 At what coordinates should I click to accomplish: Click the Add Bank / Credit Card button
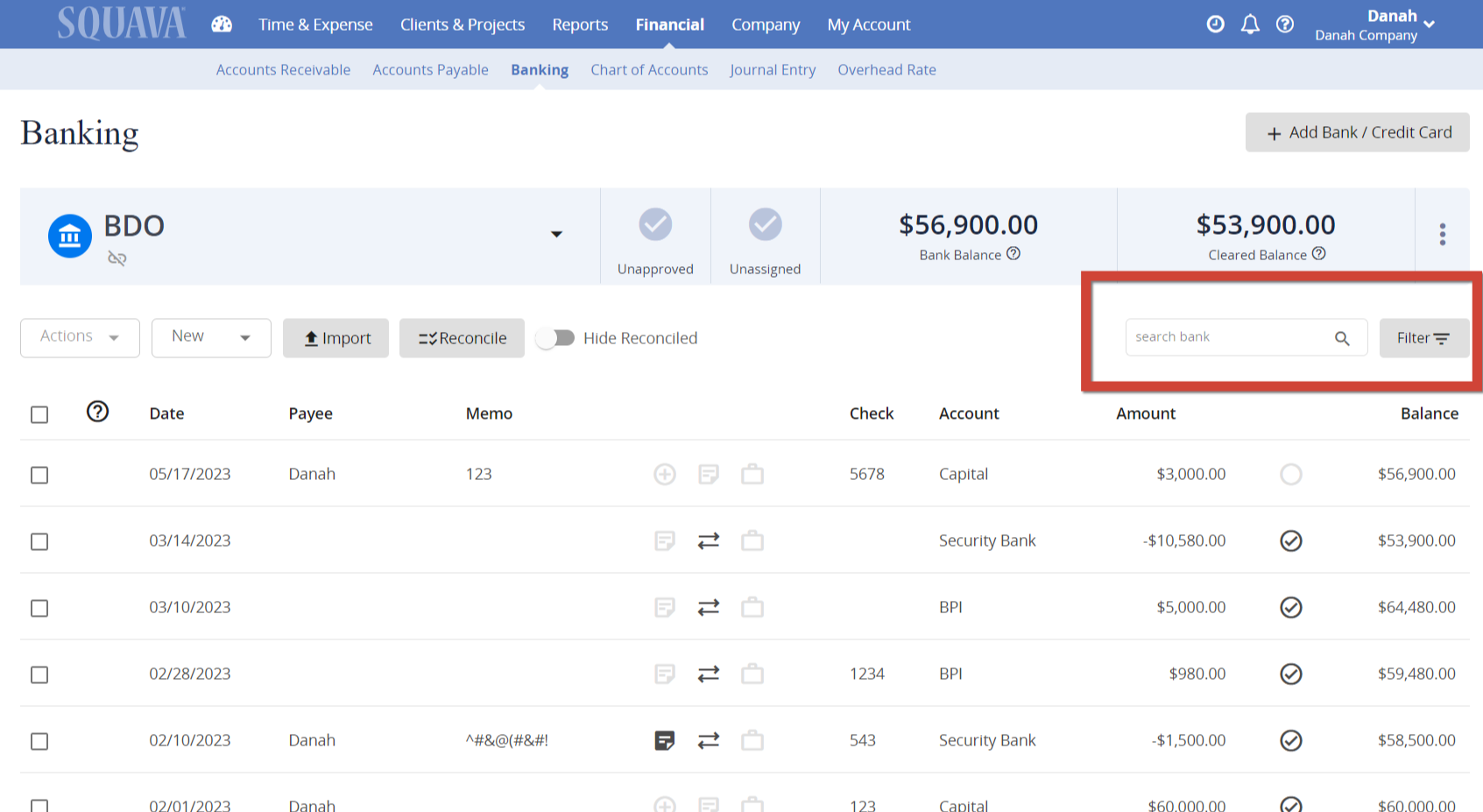pos(1356,132)
